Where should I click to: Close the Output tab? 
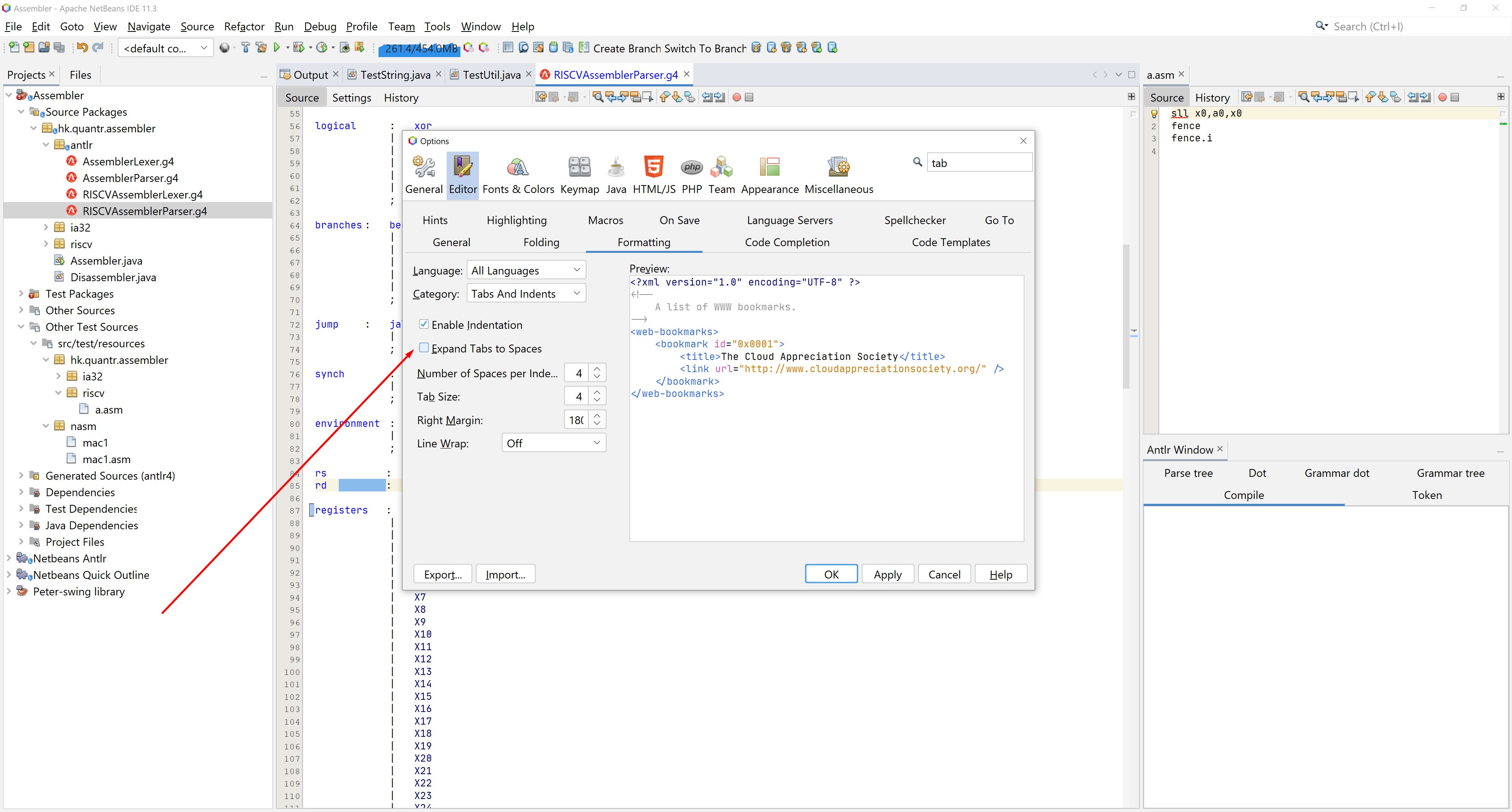(x=336, y=74)
